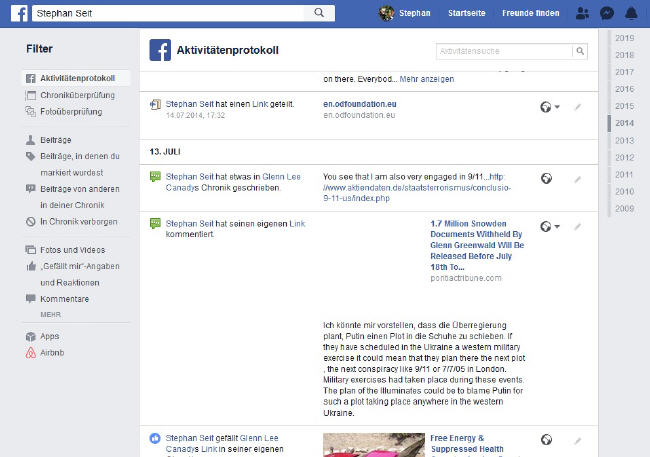Image resolution: width=650 pixels, height=457 pixels.
Task: Open friend requests icon
Action: click(x=583, y=13)
